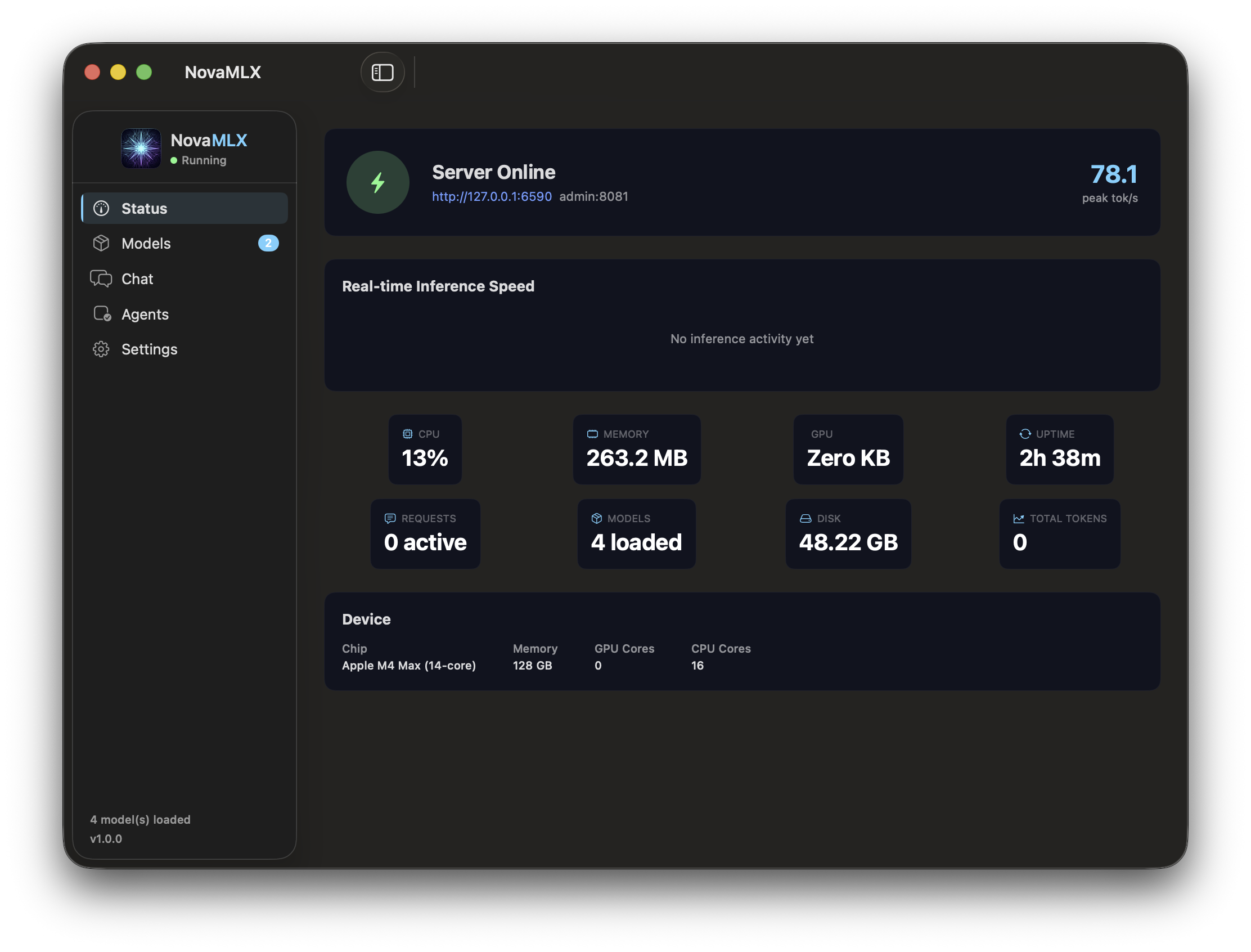Click the Models count badge showing 2

(x=268, y=243)
